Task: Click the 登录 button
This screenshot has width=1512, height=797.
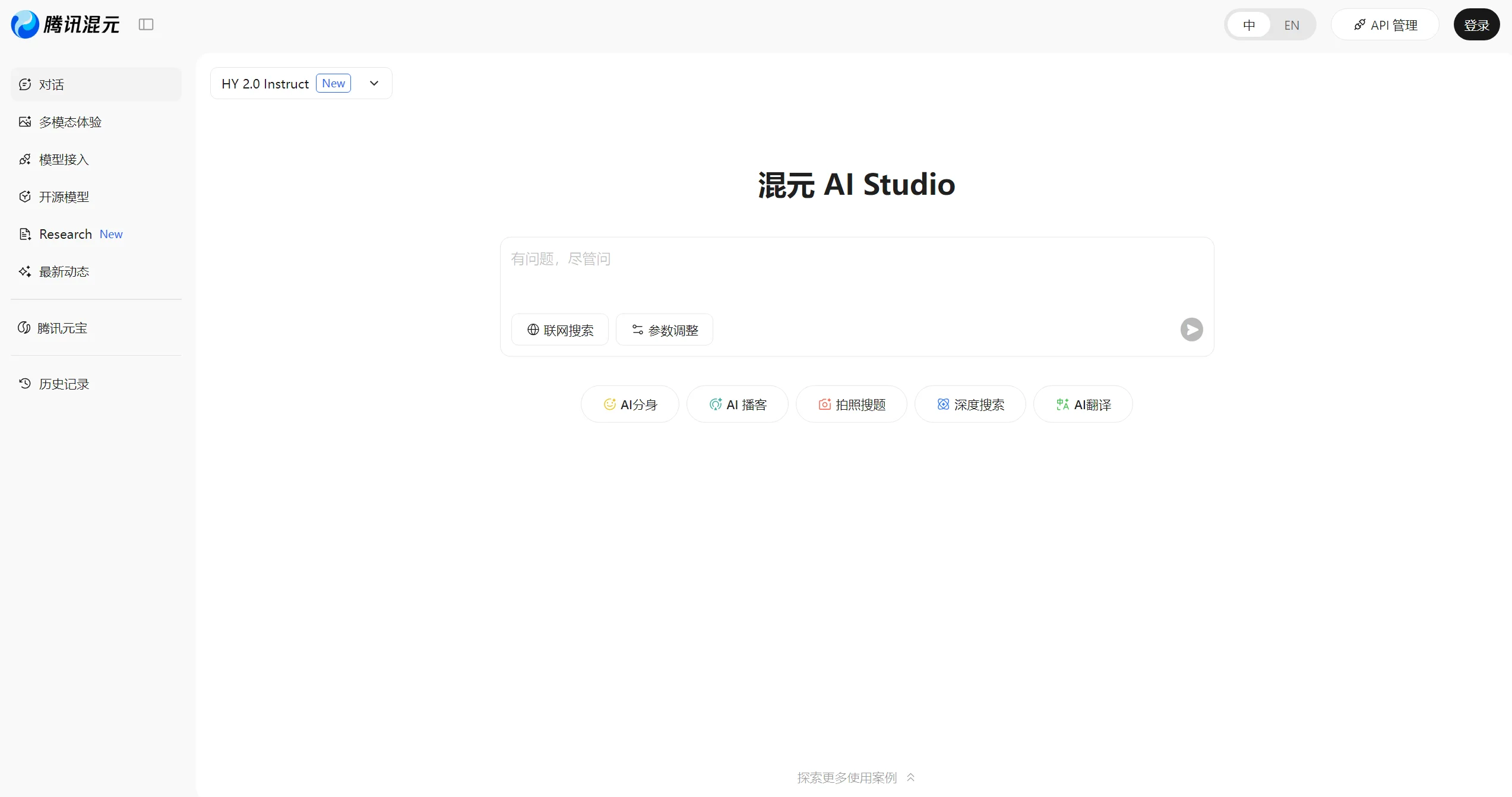Action: point(1476,24)
